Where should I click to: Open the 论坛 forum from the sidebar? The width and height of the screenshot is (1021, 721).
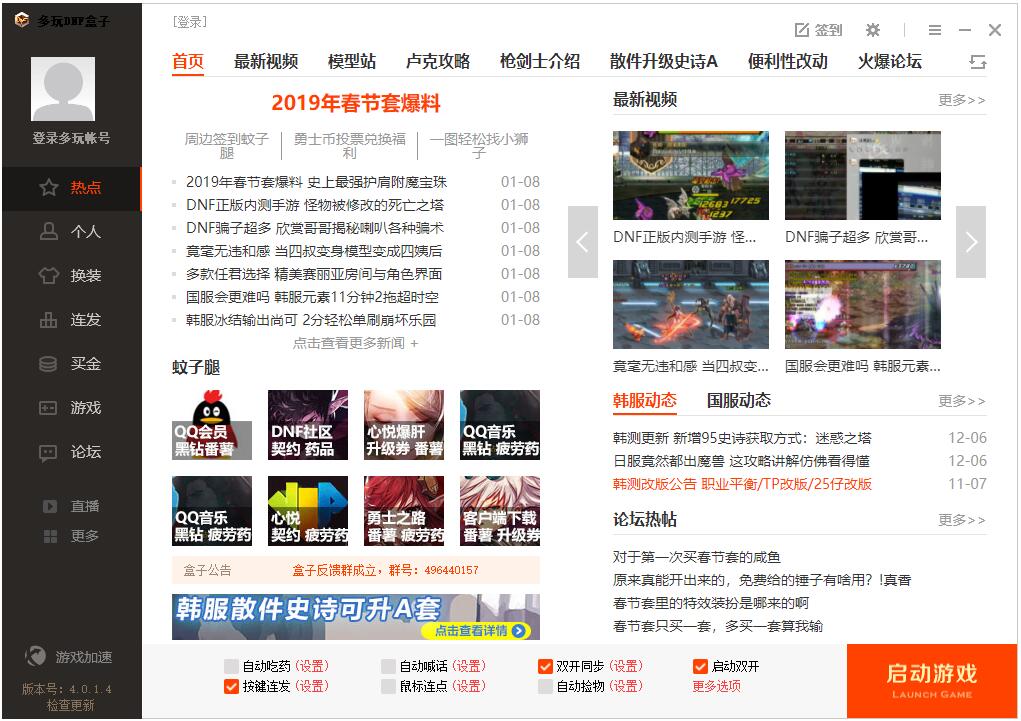tap(70, 451)
